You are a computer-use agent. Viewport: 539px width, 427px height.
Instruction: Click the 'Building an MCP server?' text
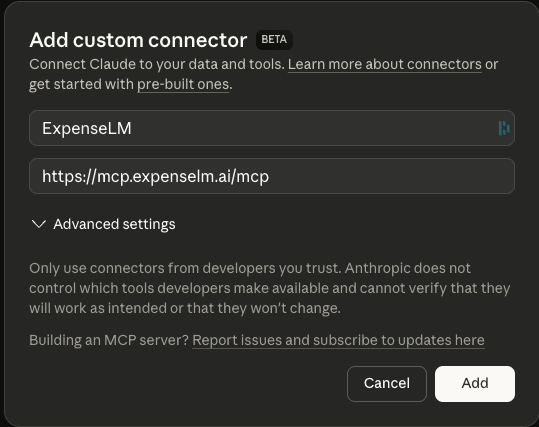pos(109,340)
